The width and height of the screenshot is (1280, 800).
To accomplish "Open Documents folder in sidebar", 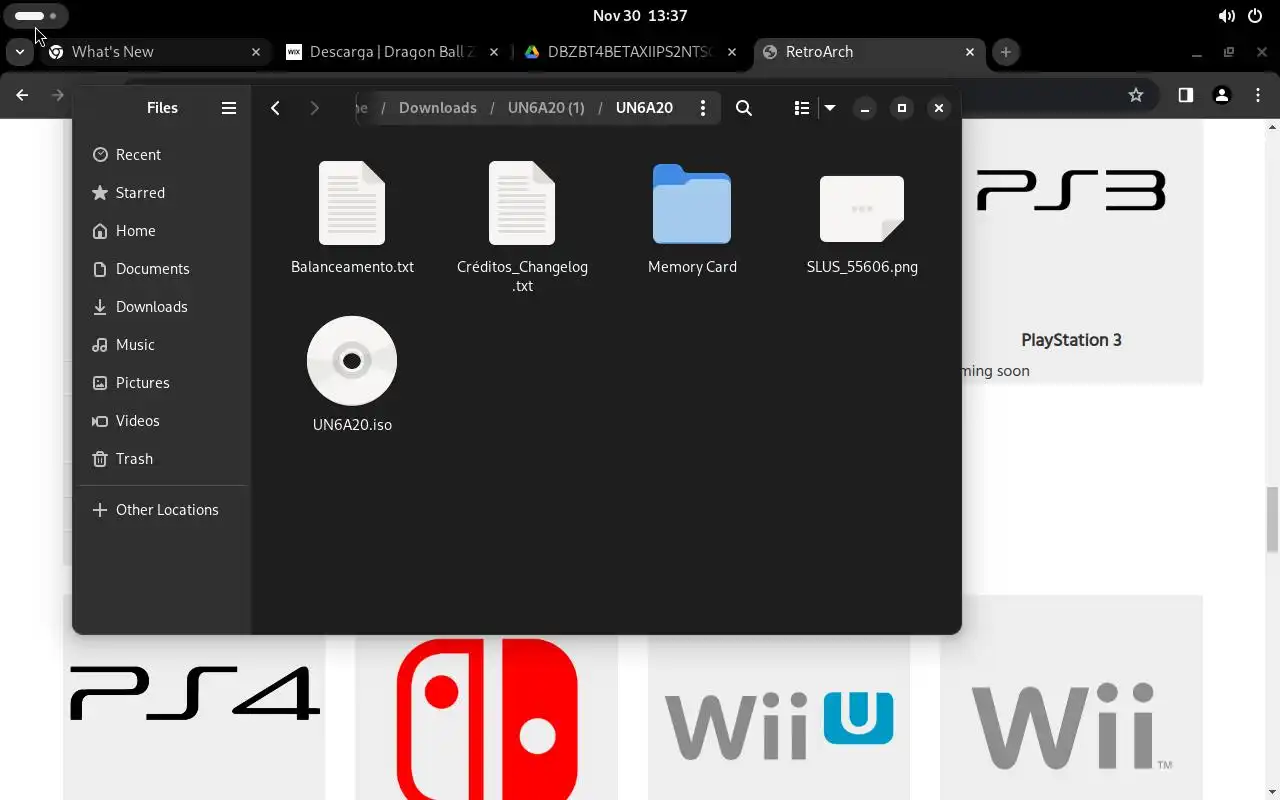I will 162,269.
